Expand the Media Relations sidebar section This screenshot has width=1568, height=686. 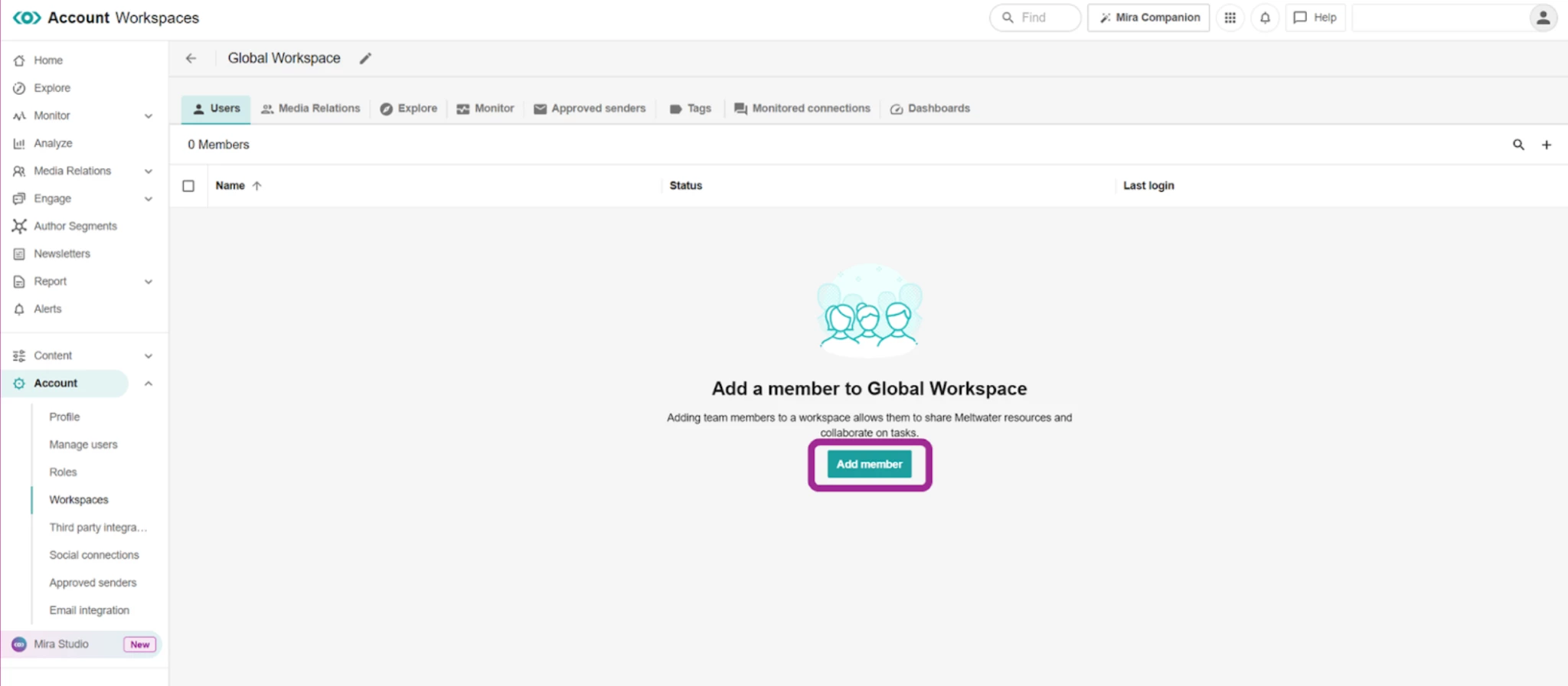[x=149, y=171]
